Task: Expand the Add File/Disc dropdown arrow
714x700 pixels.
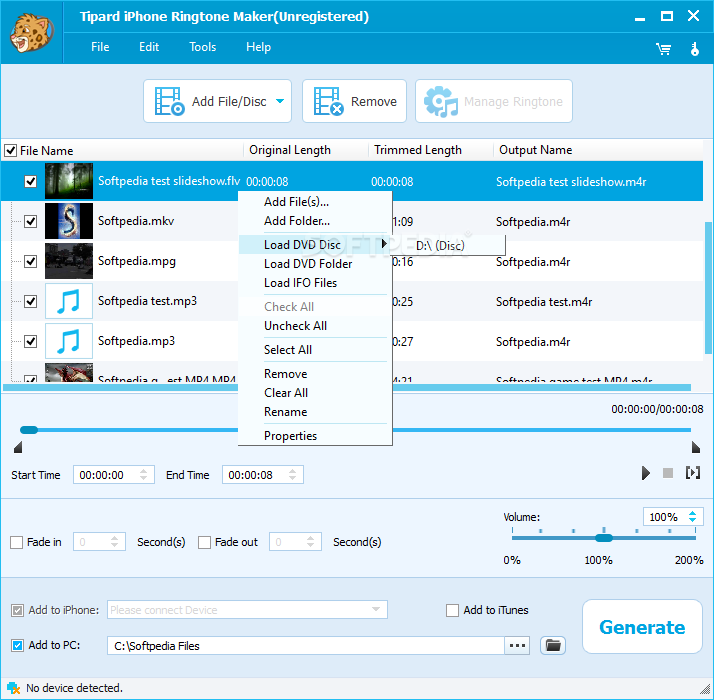Action: 280,101
